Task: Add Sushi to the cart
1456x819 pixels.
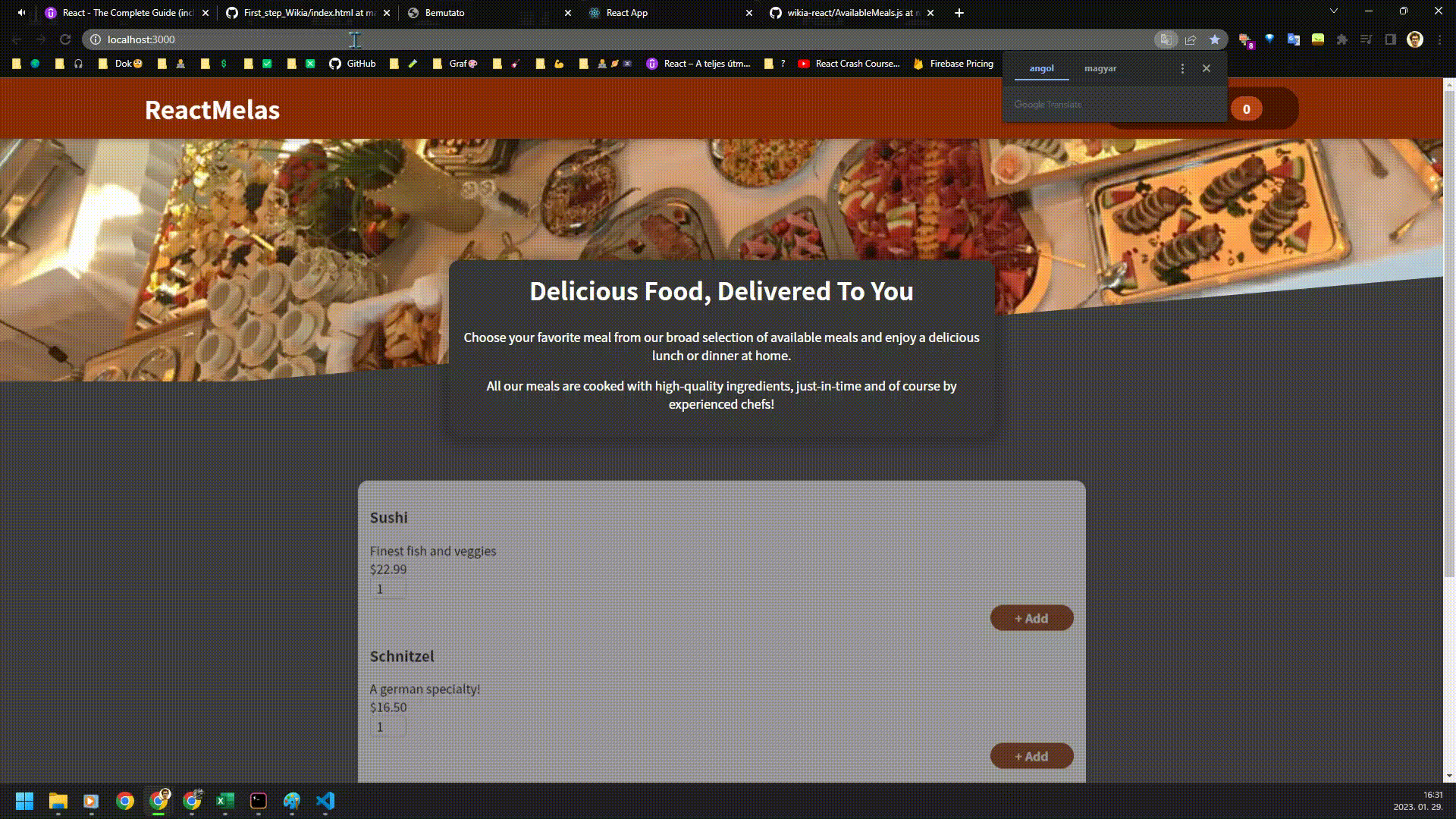Action: 1031,618
